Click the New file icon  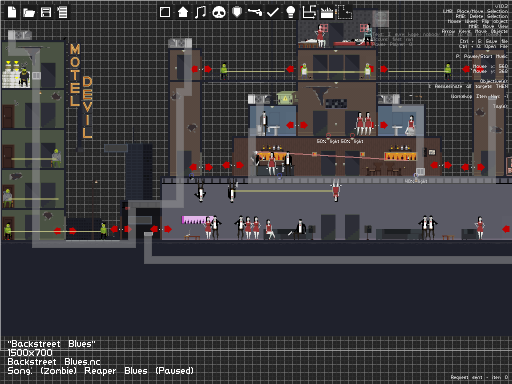click(x=12, y=12)
